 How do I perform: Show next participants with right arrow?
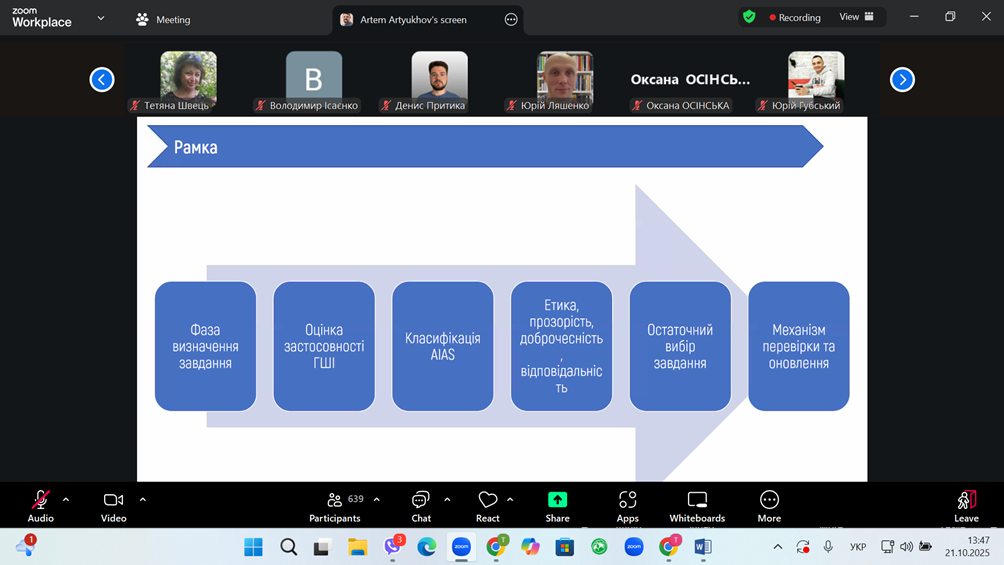pos(902,80)
